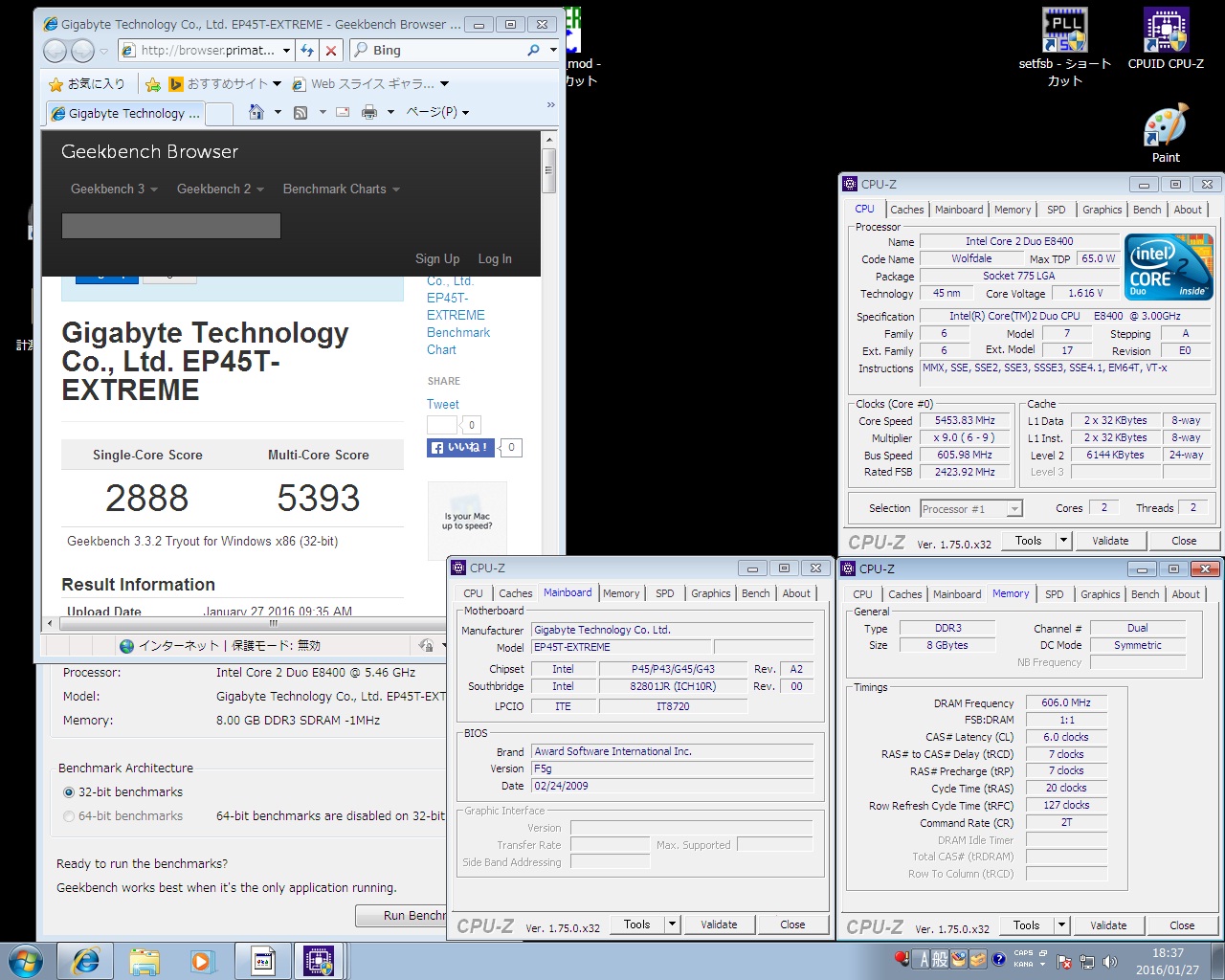Viewport: 1225px width, 980px height.
Task: Click the Sign Up link on Geekbench Browser
Action: pos(437,258)
